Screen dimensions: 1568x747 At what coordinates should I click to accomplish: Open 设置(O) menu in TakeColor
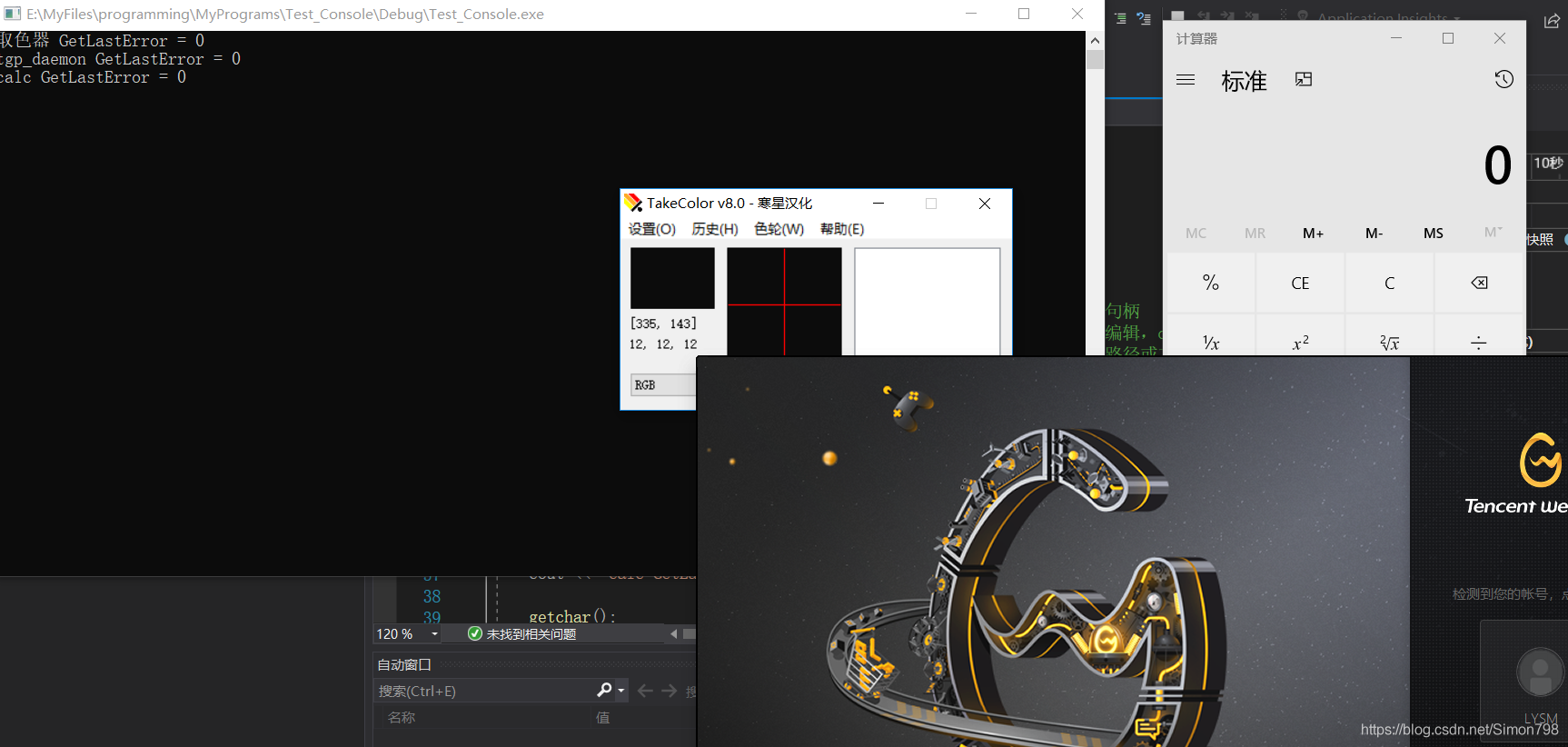click(652, 229)
